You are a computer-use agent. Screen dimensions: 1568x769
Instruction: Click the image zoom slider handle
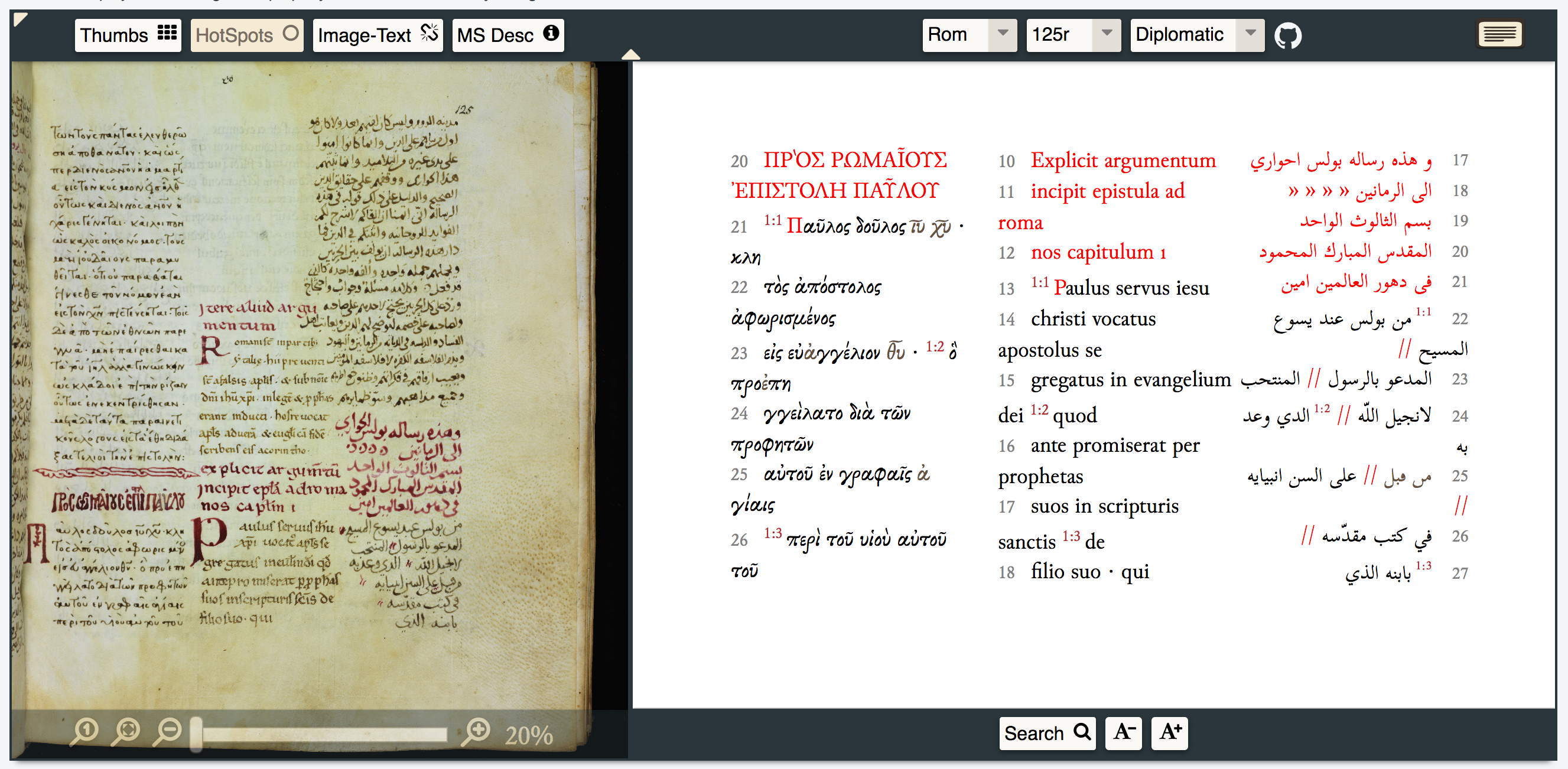[x=196, y=734]
